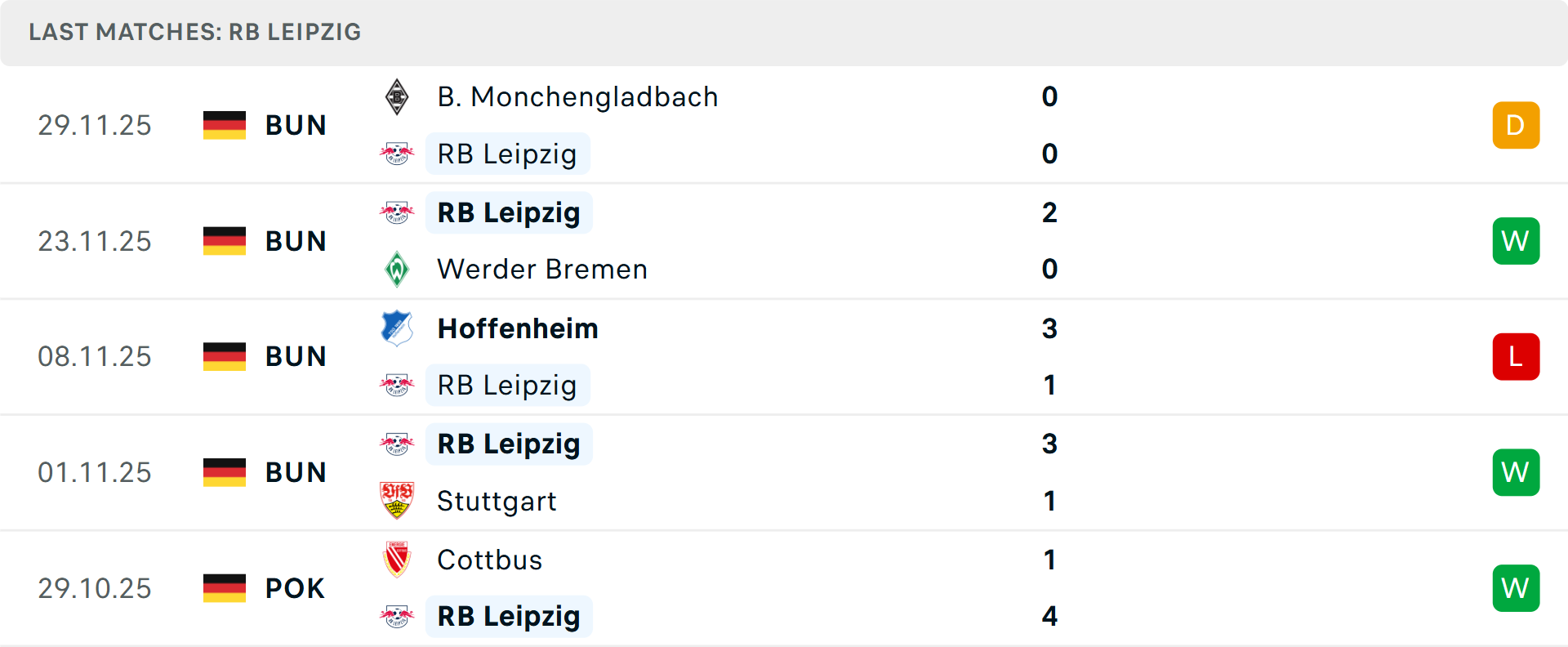
Task: Toggle the green W badge for the Cottbus match
Action: (x=1516, y=587)
